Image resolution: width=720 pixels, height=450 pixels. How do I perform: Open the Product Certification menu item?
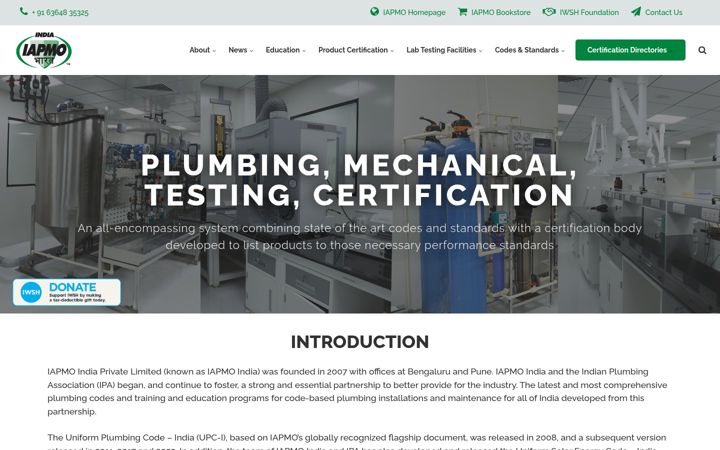click(x=353, y=50)
